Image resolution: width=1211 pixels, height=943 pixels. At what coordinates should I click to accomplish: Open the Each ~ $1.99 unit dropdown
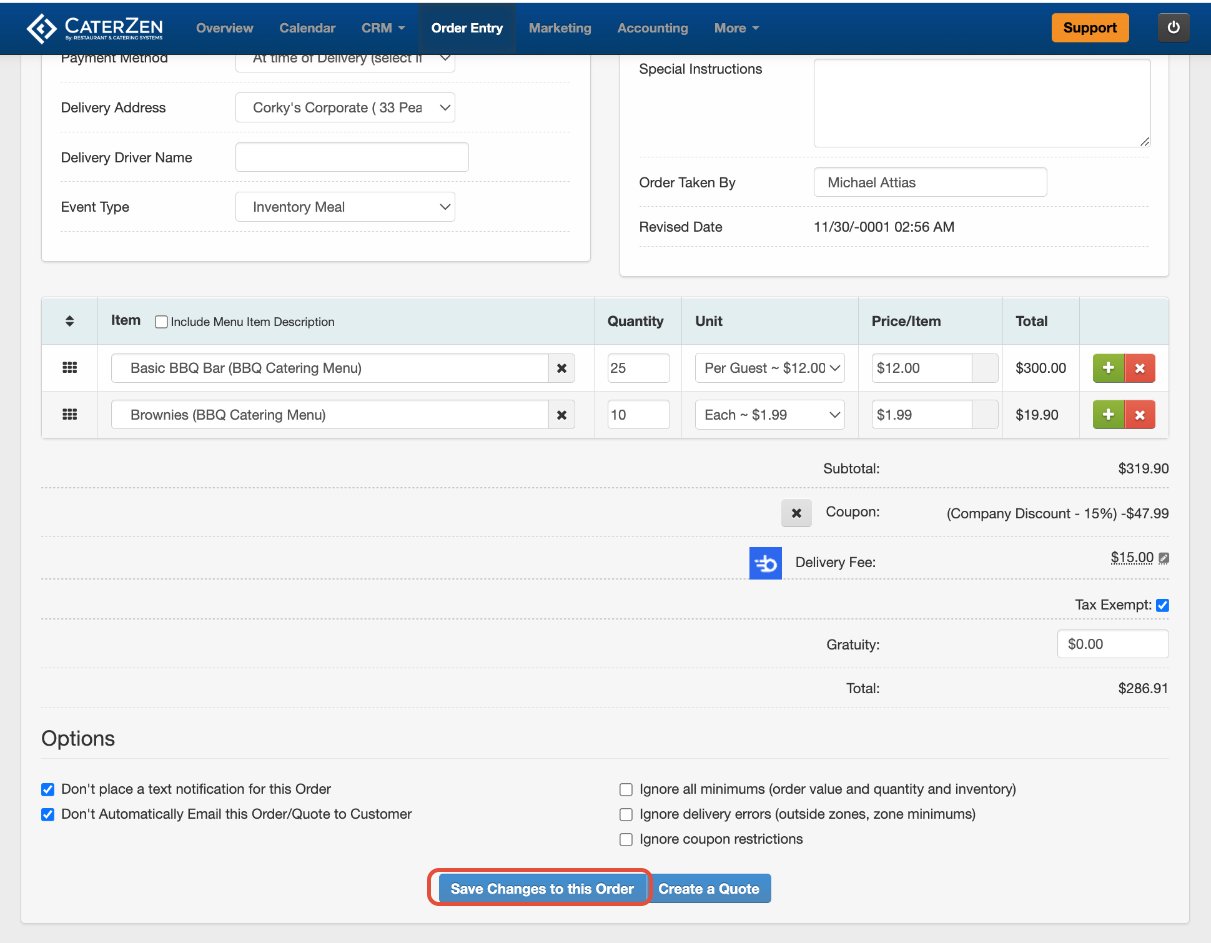tap(770, 414)
